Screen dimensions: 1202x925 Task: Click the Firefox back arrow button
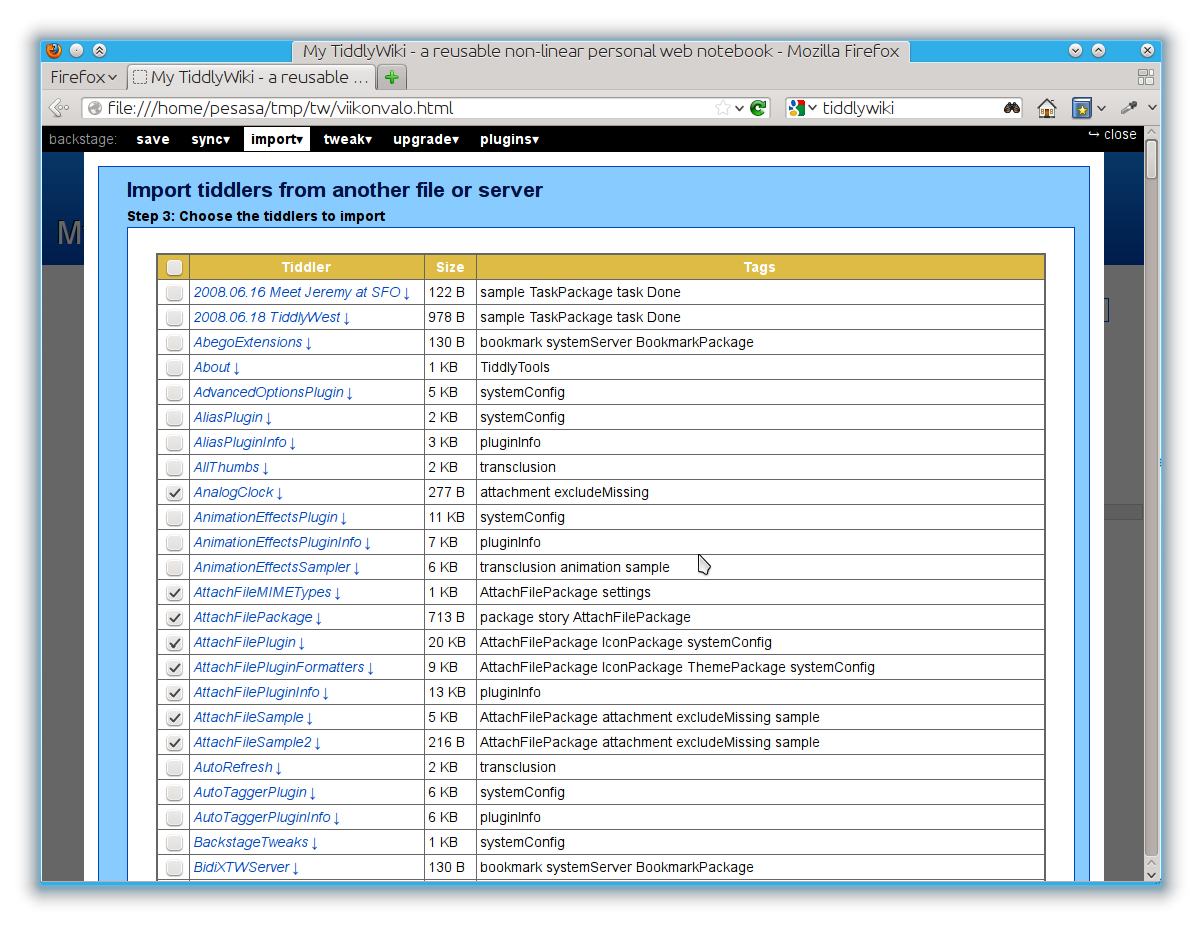tap(59, 108)
